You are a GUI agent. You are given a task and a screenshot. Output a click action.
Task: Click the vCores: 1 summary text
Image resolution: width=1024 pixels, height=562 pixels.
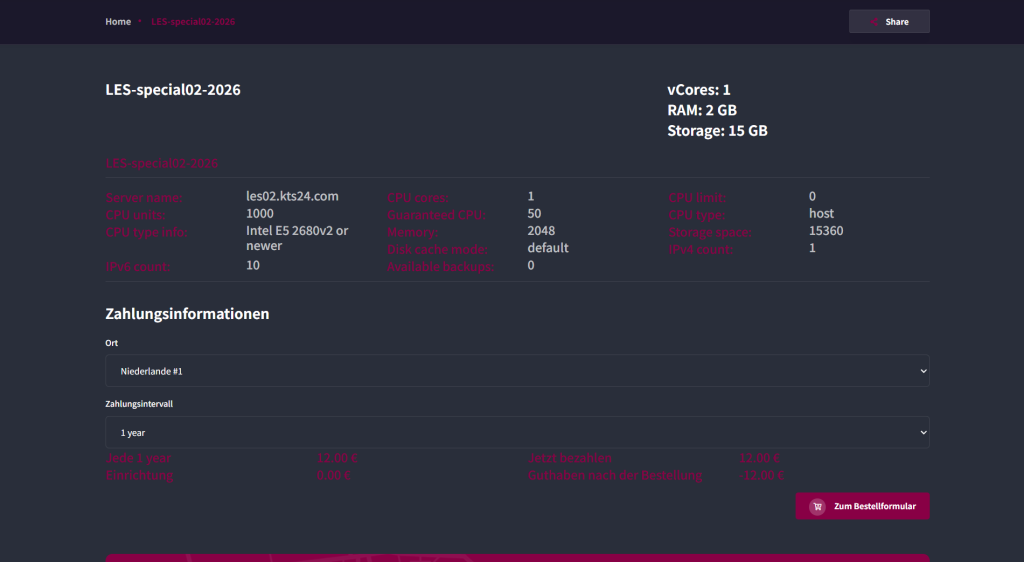(698, 90)
